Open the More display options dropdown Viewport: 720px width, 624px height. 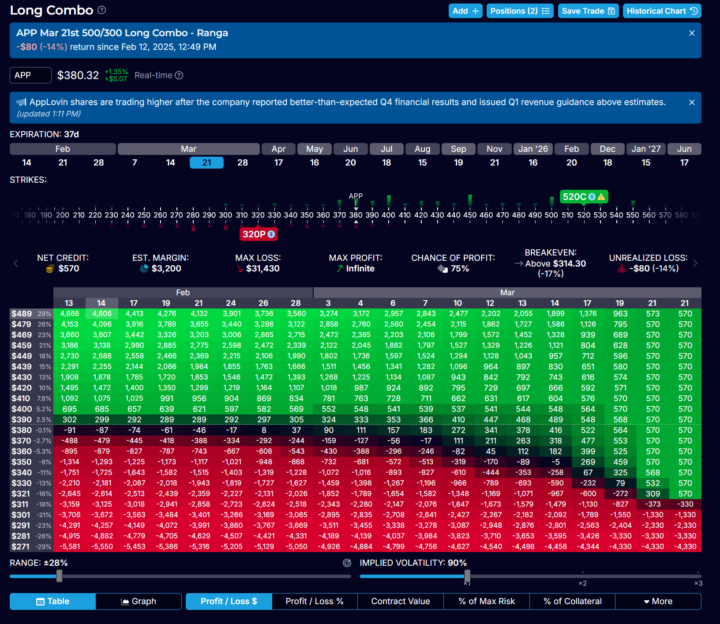pos(657,601)
